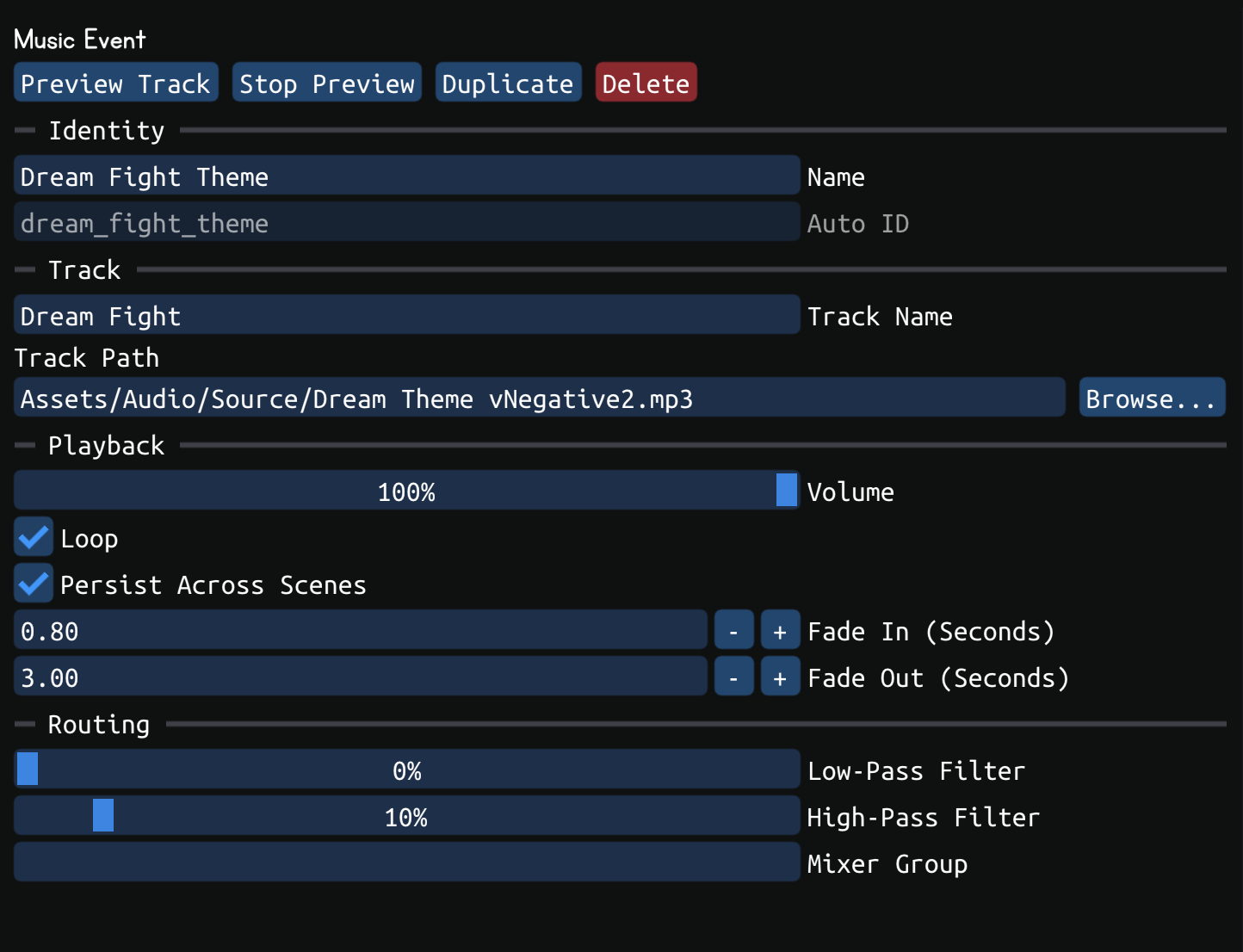Decrease Fade In with minus button
The image size is (1243, 952).
coord(734,631)
